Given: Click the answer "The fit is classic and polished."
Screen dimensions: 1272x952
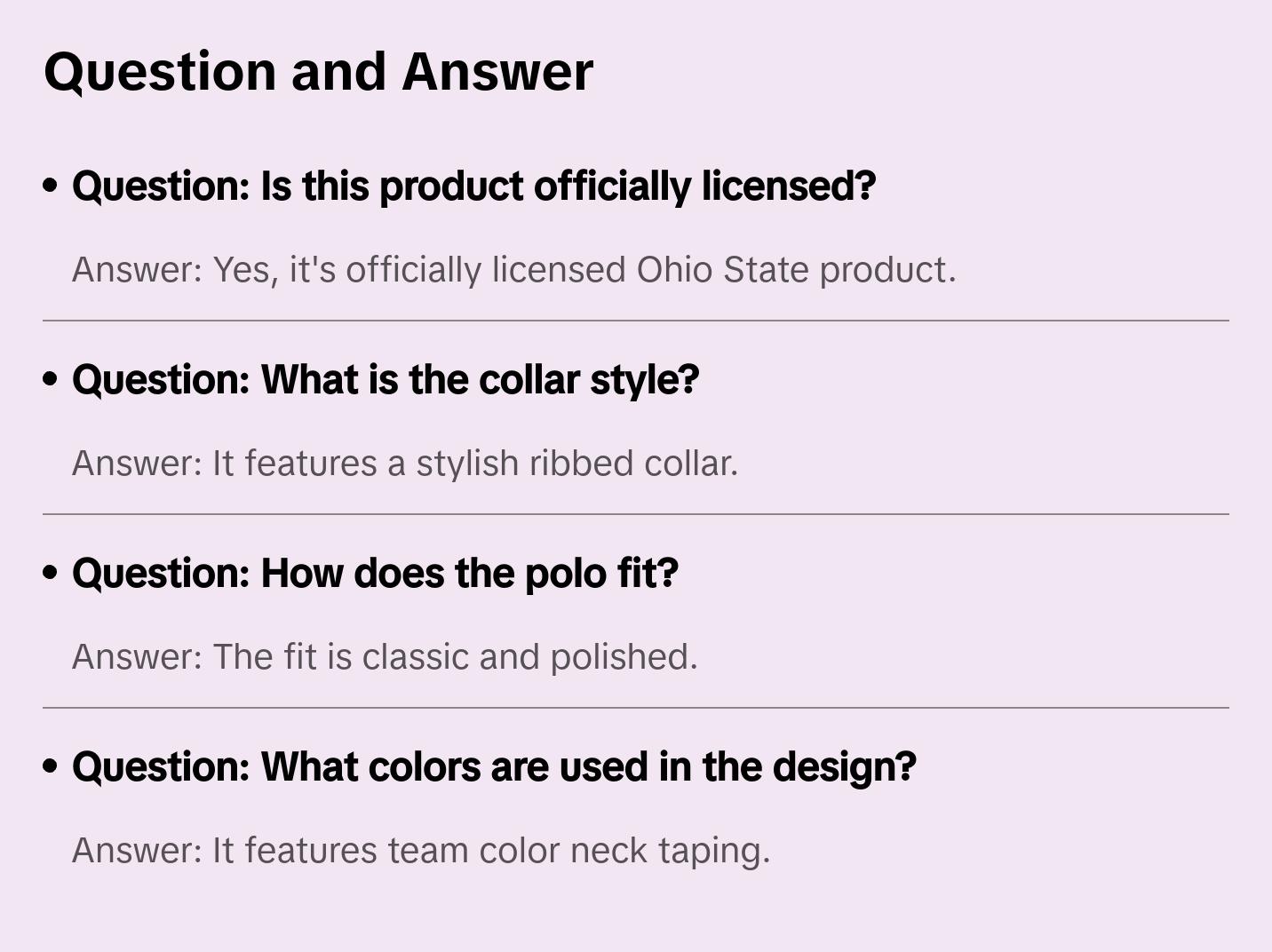Looking at the screenshot, I should (385, 657).
